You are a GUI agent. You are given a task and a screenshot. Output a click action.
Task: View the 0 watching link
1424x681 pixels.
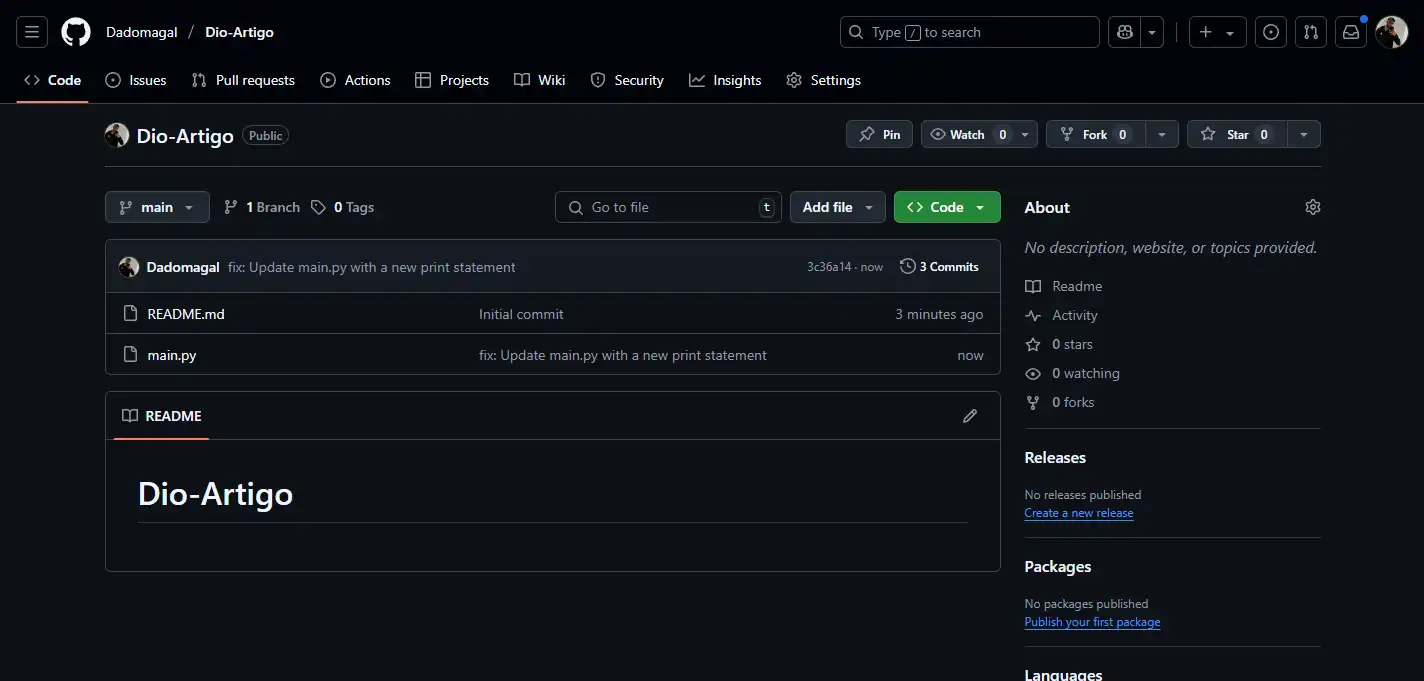tap(1072, 373)
